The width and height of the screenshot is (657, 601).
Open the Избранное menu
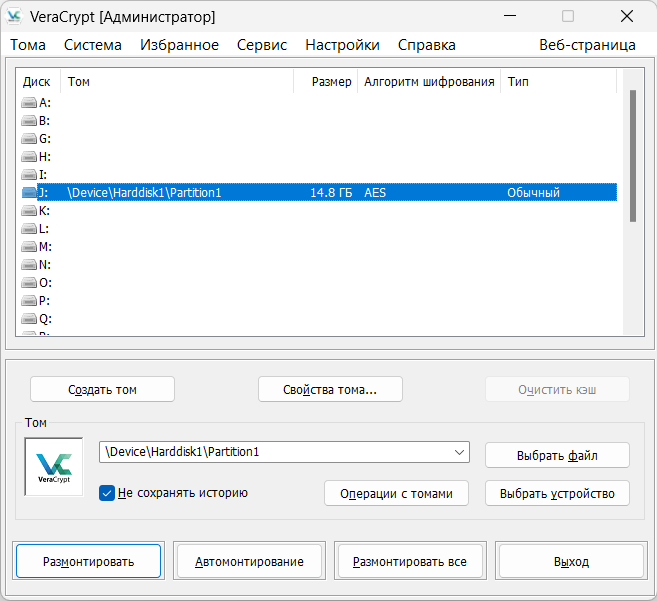click(179, 45)
